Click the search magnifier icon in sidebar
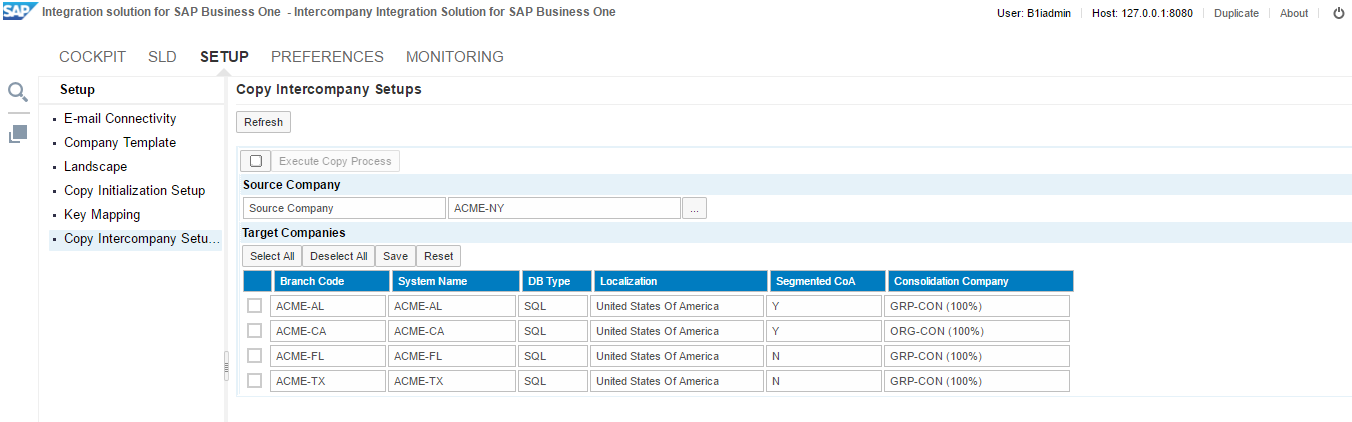The height and width of the screenshot is (422, 1352). (18, 93)
